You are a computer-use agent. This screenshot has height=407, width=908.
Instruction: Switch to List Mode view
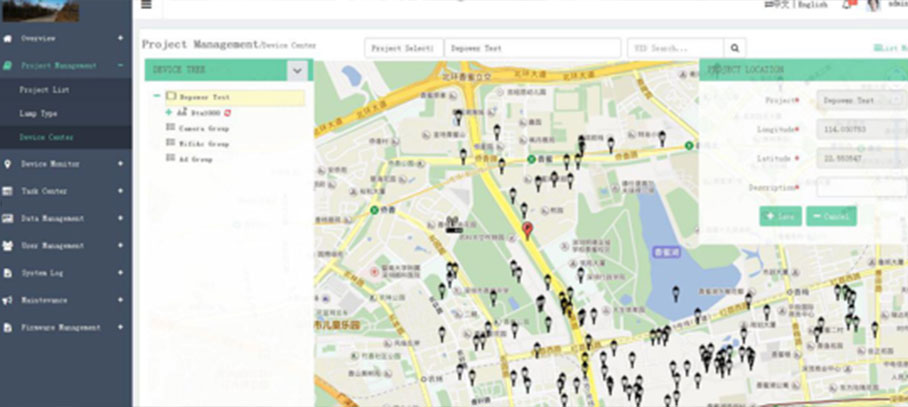891,48
